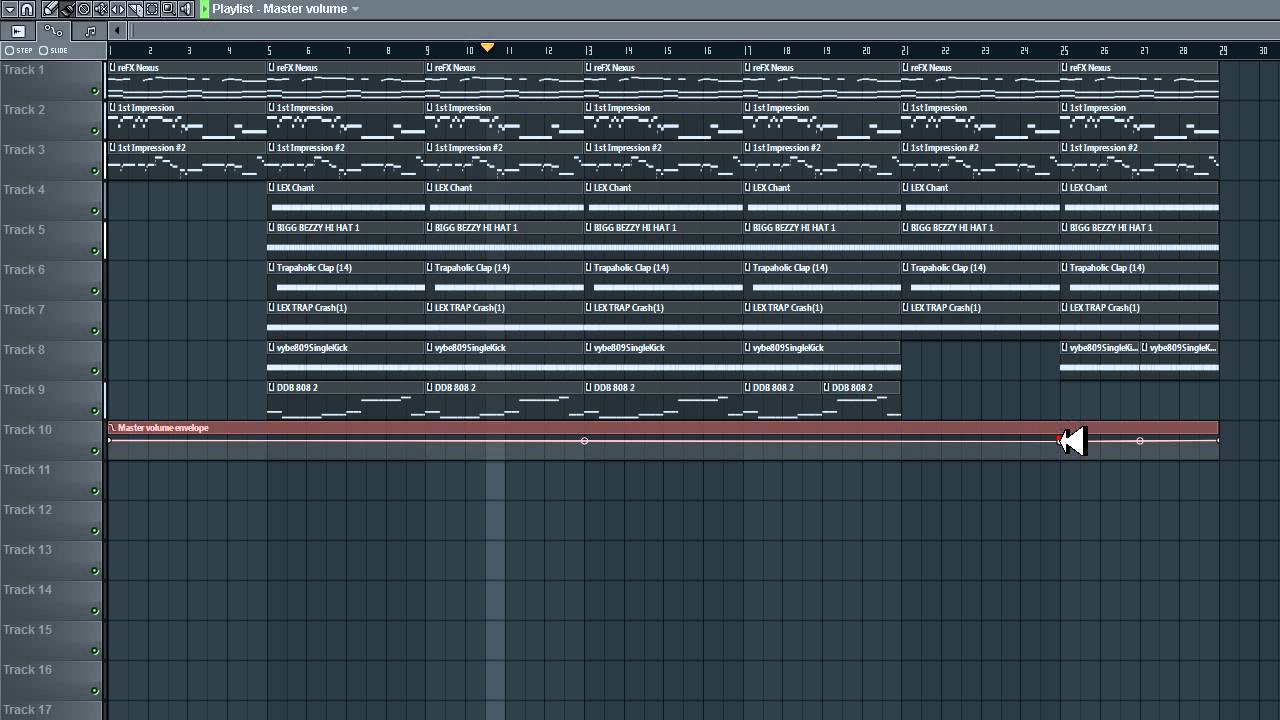
Task: Open the reFX Nexus clip menu at bar 1
Action: 113,68
